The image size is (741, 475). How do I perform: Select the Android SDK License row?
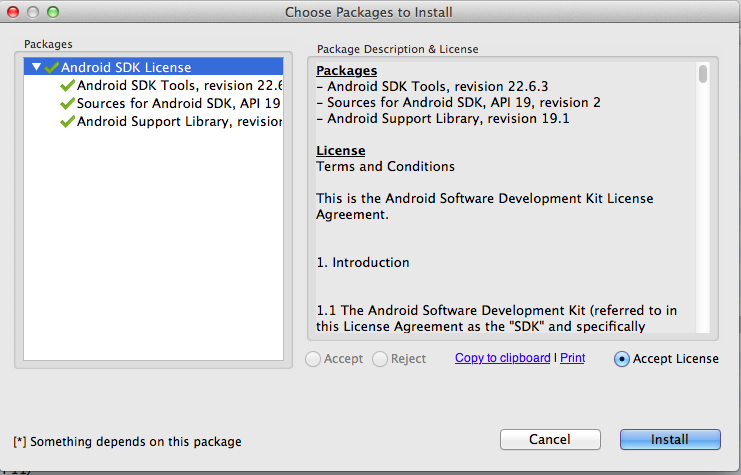click(154, 67)
